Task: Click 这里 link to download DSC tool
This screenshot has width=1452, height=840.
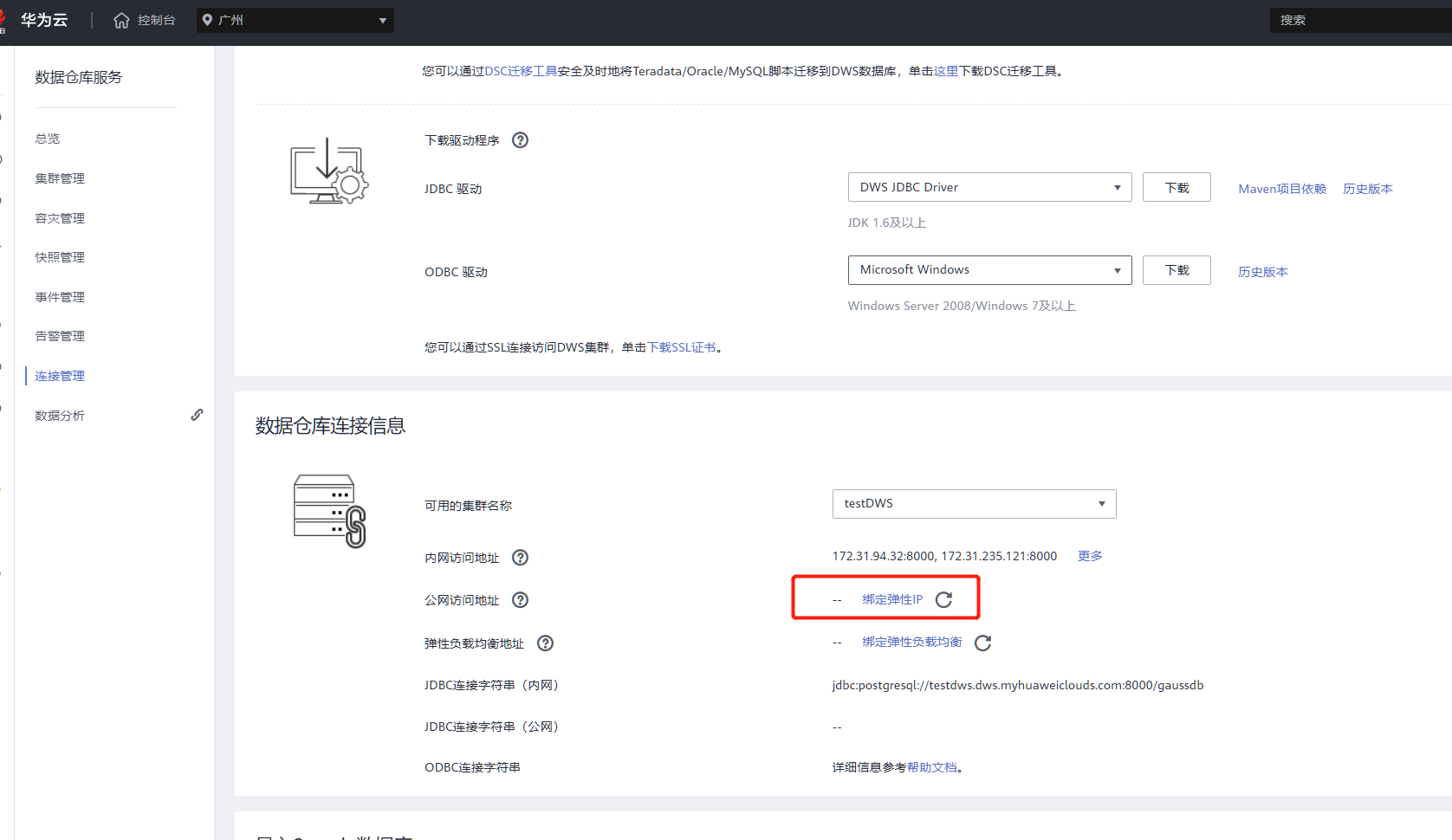Action: click(946, 71)
